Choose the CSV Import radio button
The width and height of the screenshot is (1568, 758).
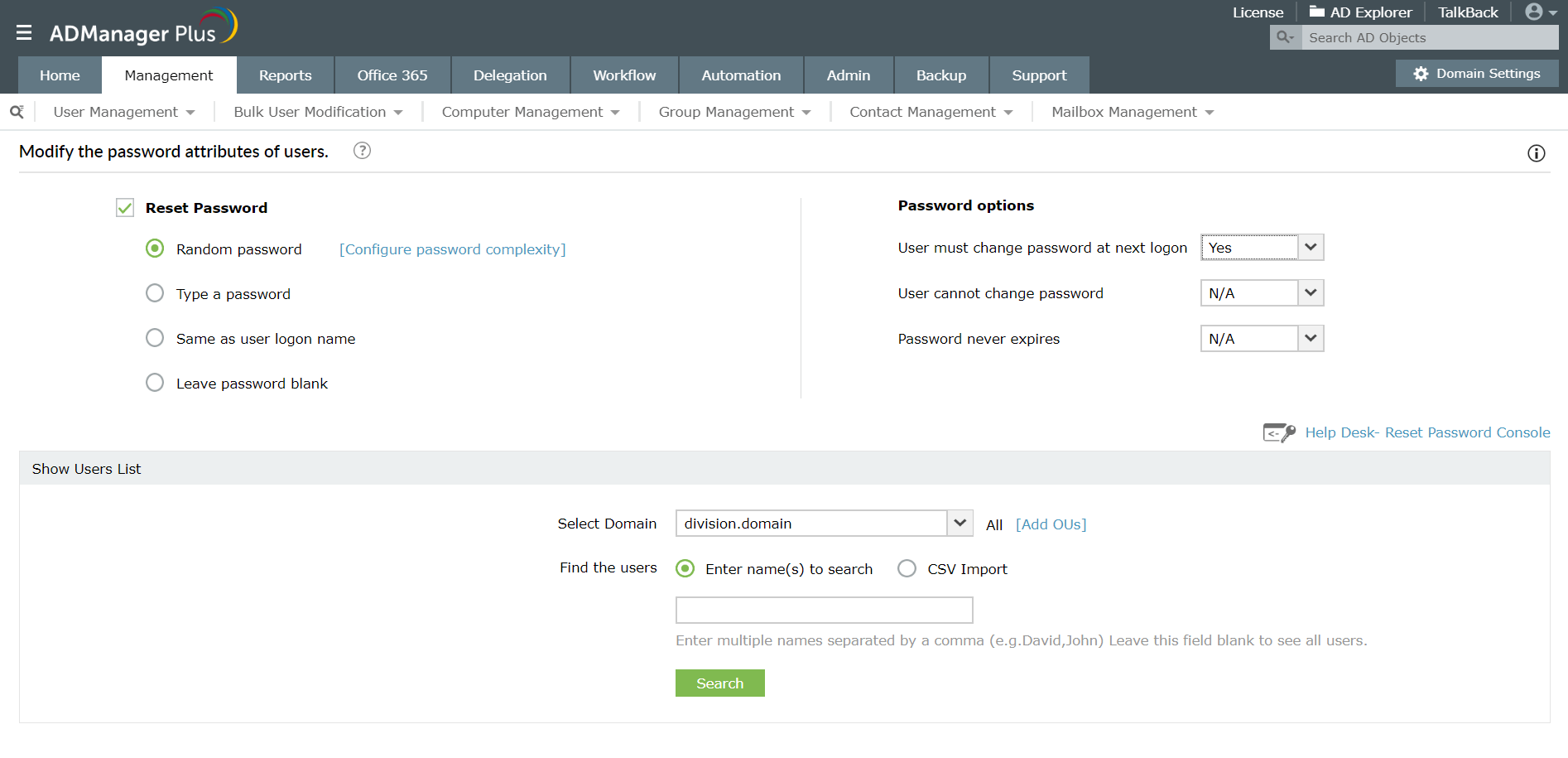907,568
